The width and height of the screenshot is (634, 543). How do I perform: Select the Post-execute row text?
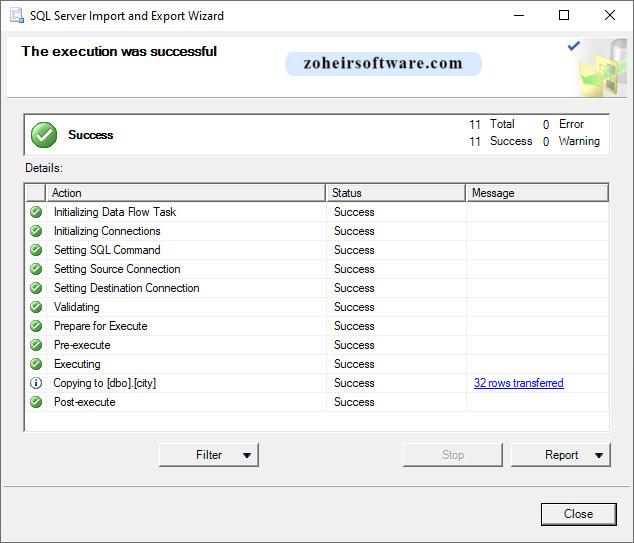pos(85,402)
